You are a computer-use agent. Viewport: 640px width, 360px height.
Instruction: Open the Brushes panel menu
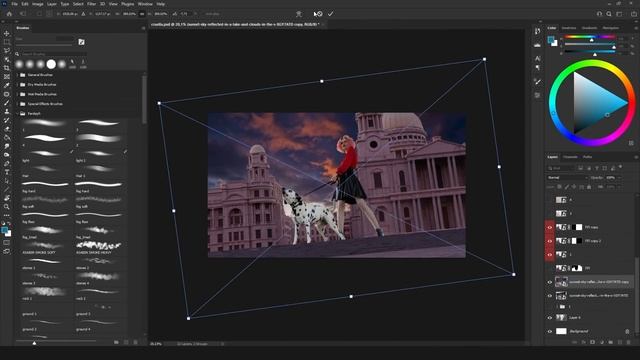(x=143, y=28)
